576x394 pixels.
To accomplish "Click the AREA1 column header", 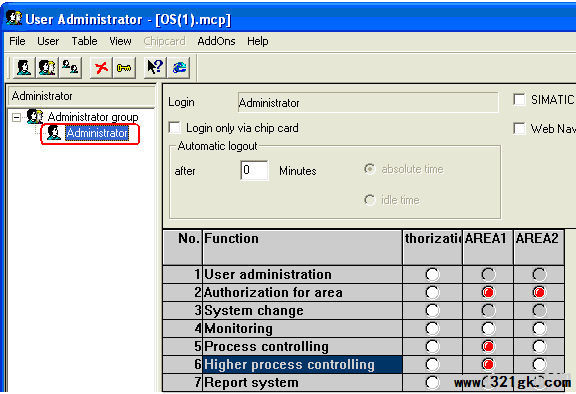I will coord(488,247).
